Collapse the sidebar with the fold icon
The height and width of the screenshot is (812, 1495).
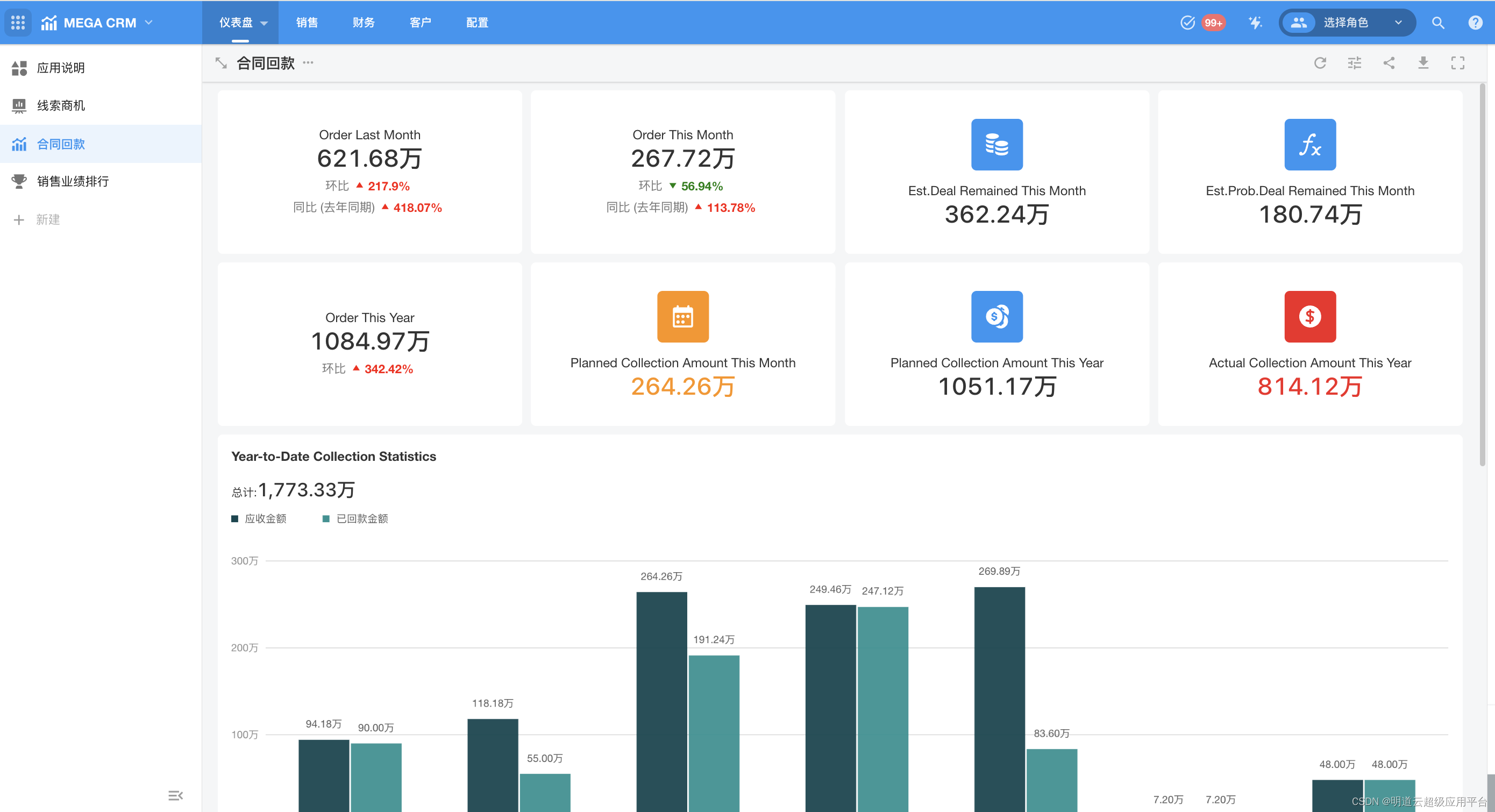175,795
